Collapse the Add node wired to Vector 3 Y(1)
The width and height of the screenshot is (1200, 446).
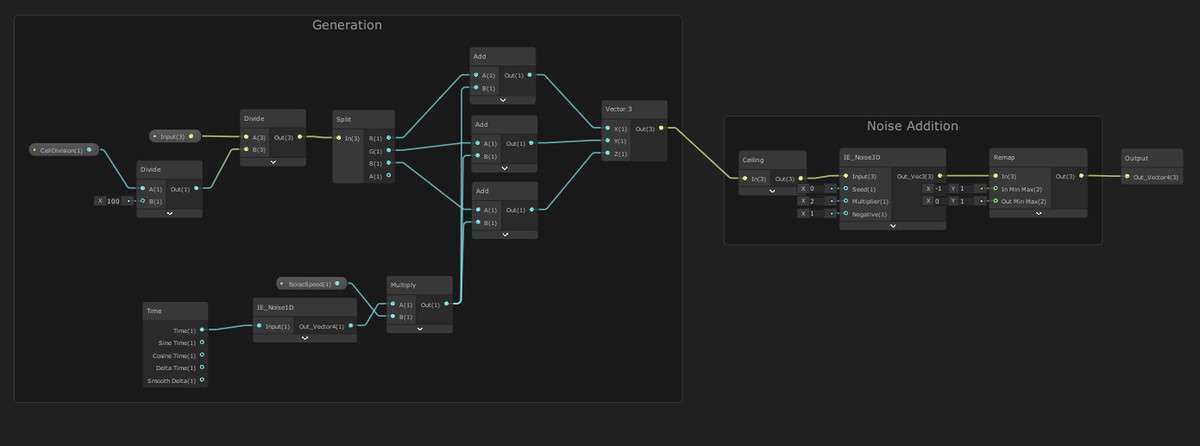503,167
